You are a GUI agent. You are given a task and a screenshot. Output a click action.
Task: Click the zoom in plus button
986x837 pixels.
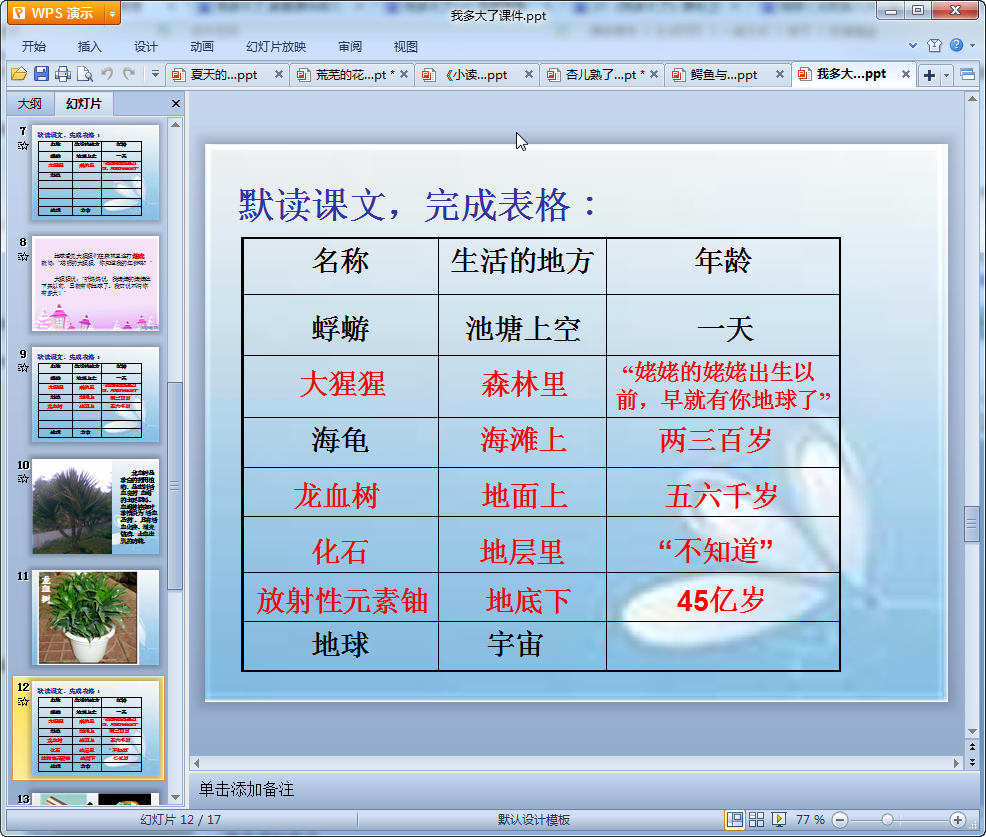coord(957,820)
